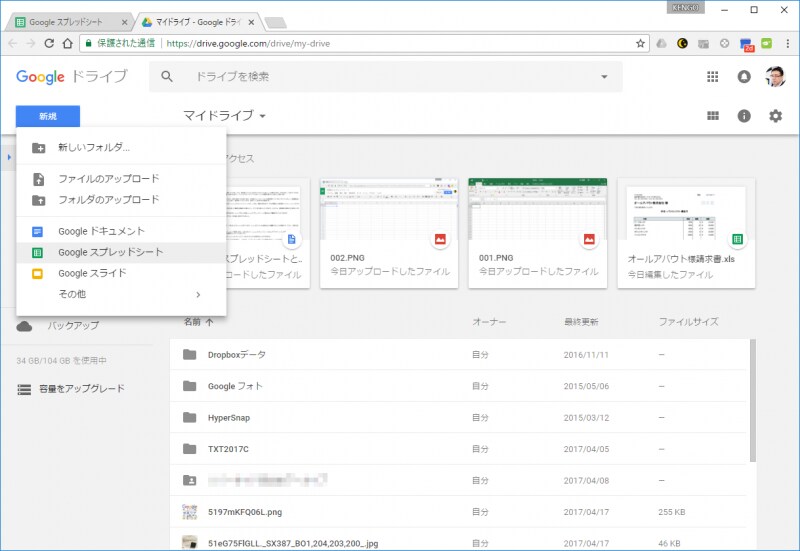Viewport: 800px width, 551px height.
Task: Select the Google フォト folder row
Action: pos(458,386)
